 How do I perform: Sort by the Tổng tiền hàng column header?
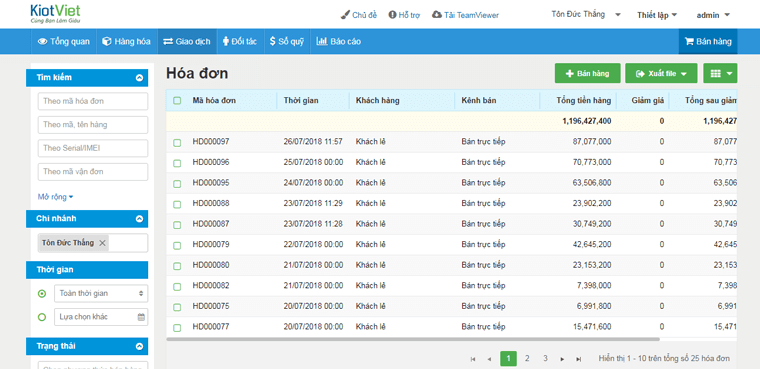(x=583, y=101)
